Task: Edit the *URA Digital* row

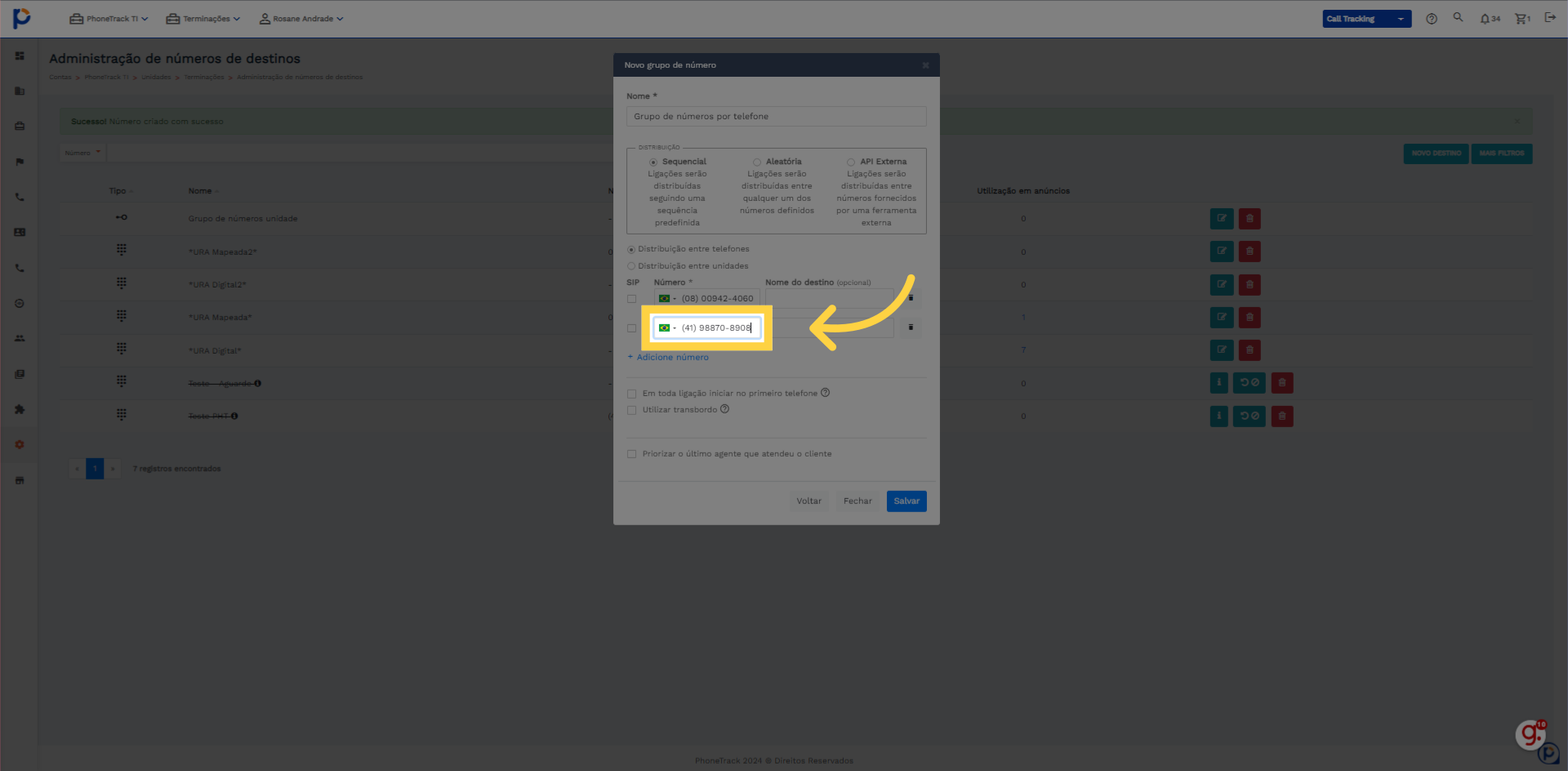Action: point(1221,350)
